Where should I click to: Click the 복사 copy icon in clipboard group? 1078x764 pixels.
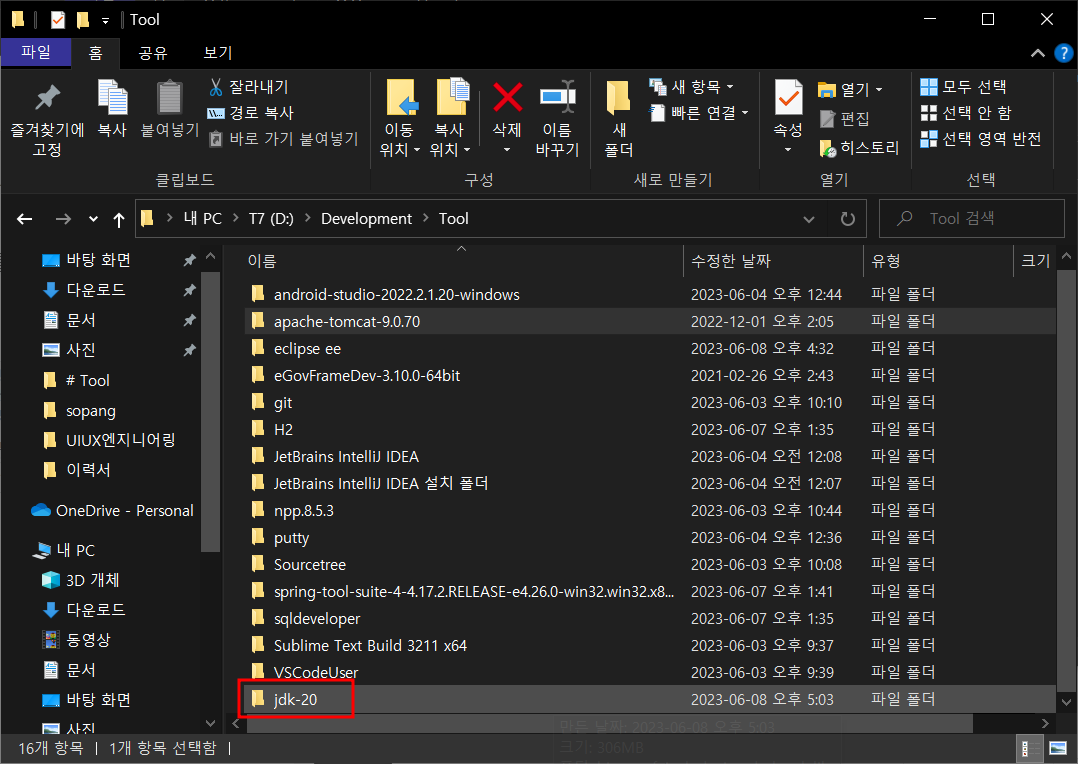112,97
